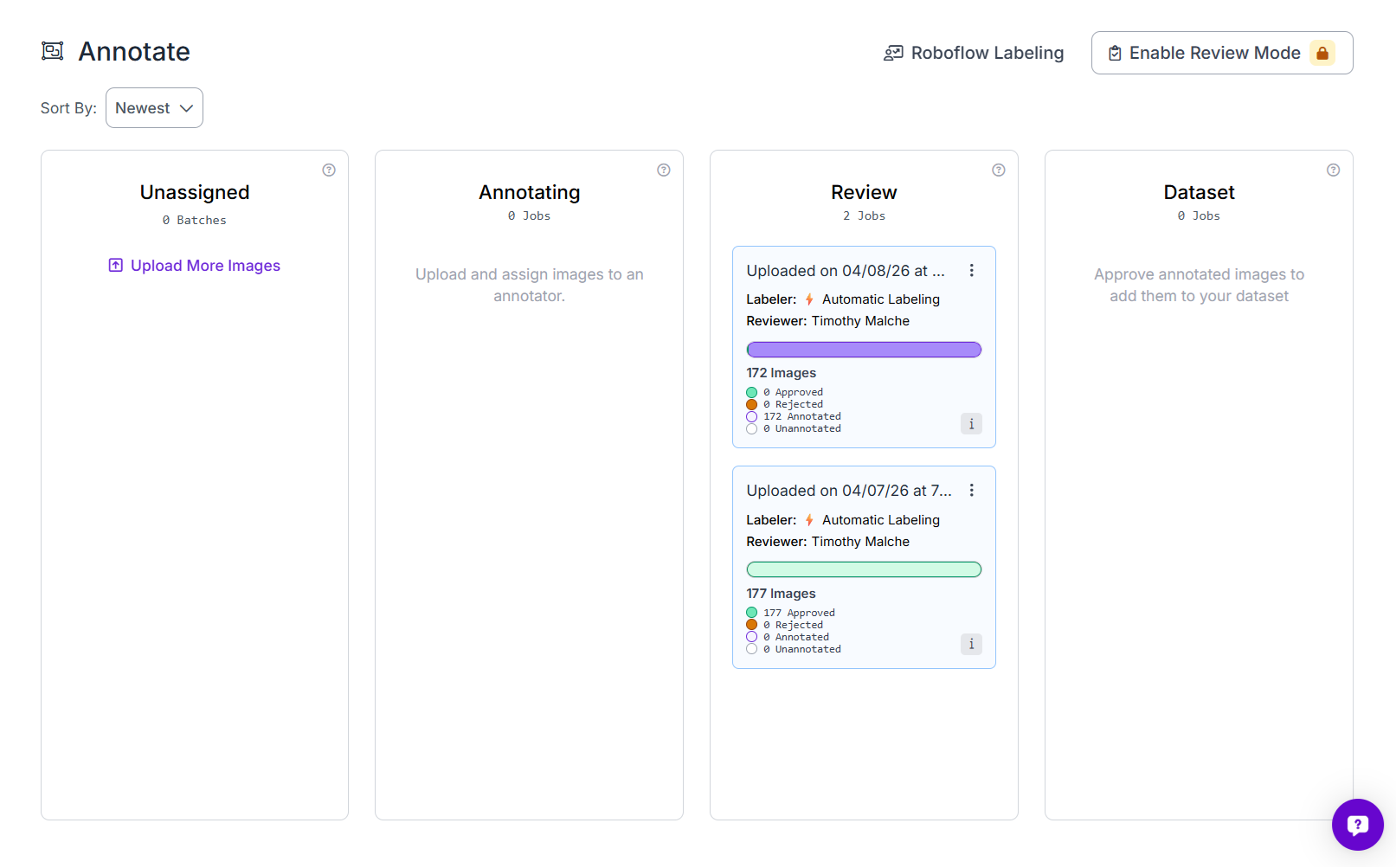This screenshot has width=1396, height=868.
Task: Click the green progress bar of the 177 Images job
Action: tap(864, 569)
